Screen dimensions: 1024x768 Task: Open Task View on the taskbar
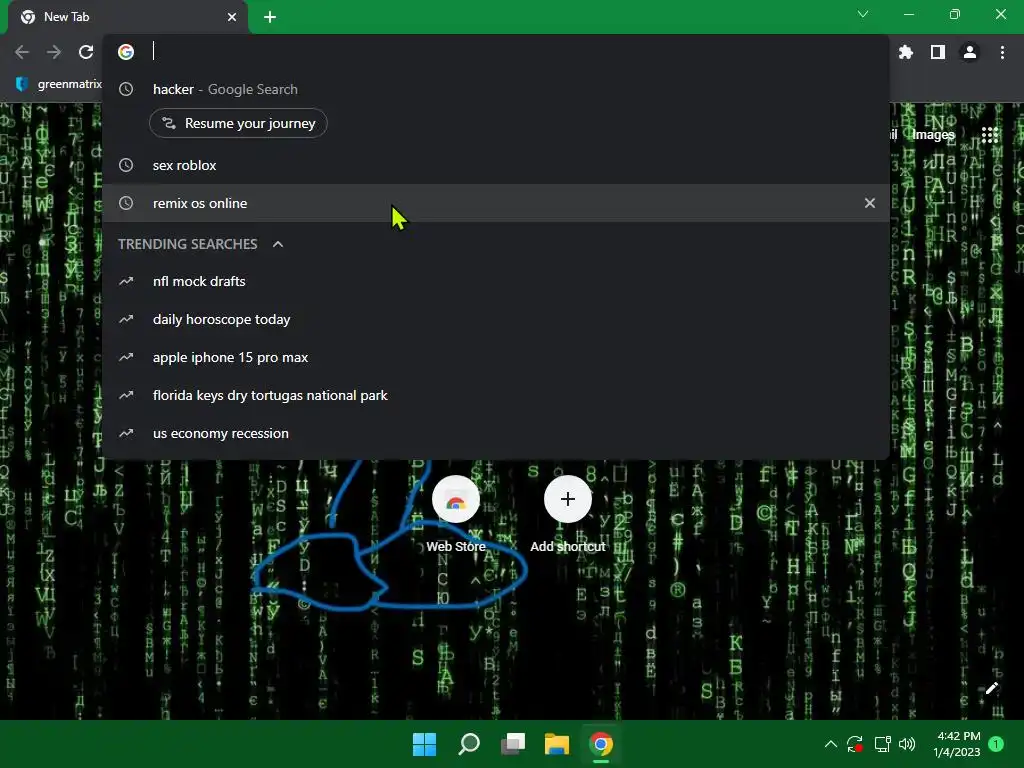[x=513, y=744]
